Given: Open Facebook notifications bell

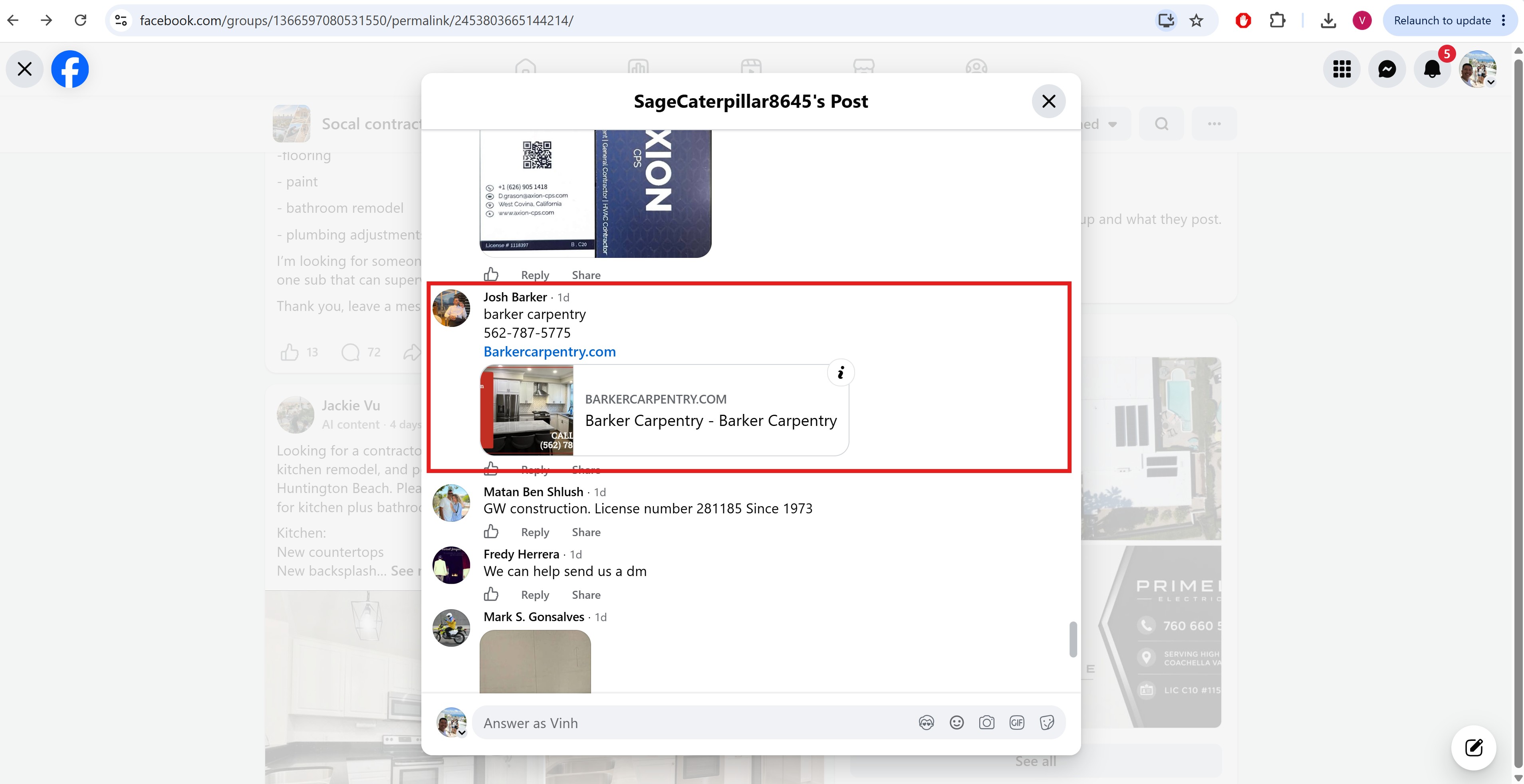Looking at the screenshot, I should click(x=1432, y=69).
